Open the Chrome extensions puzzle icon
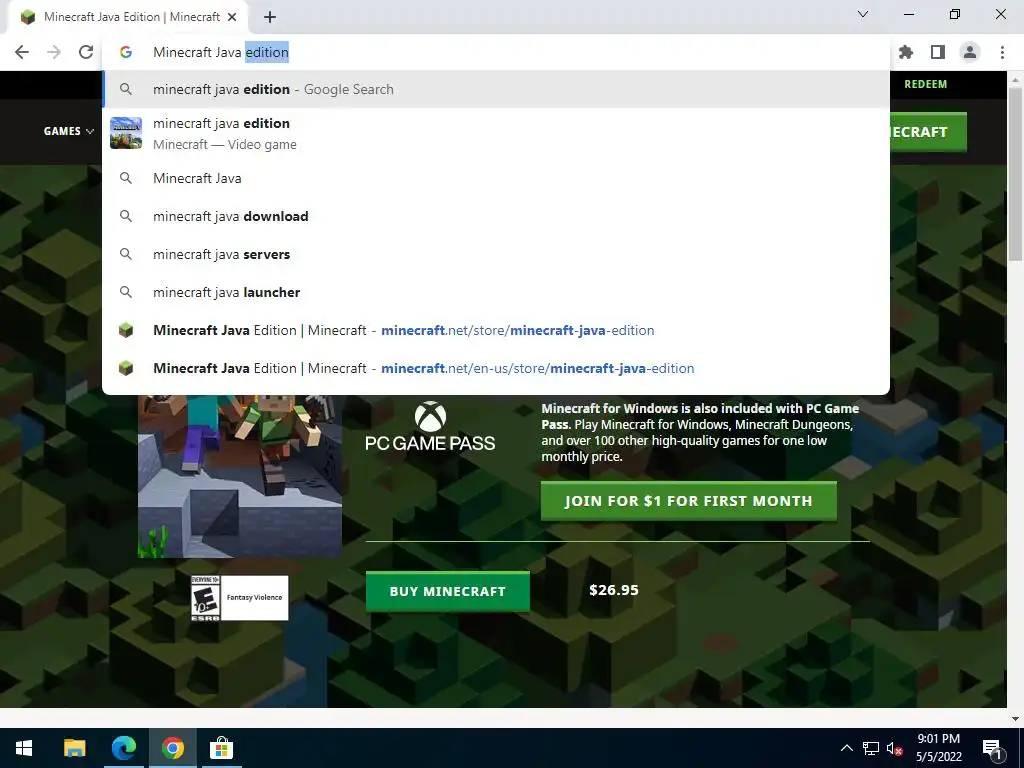The image size is (1024, 768). coord(906,52)
